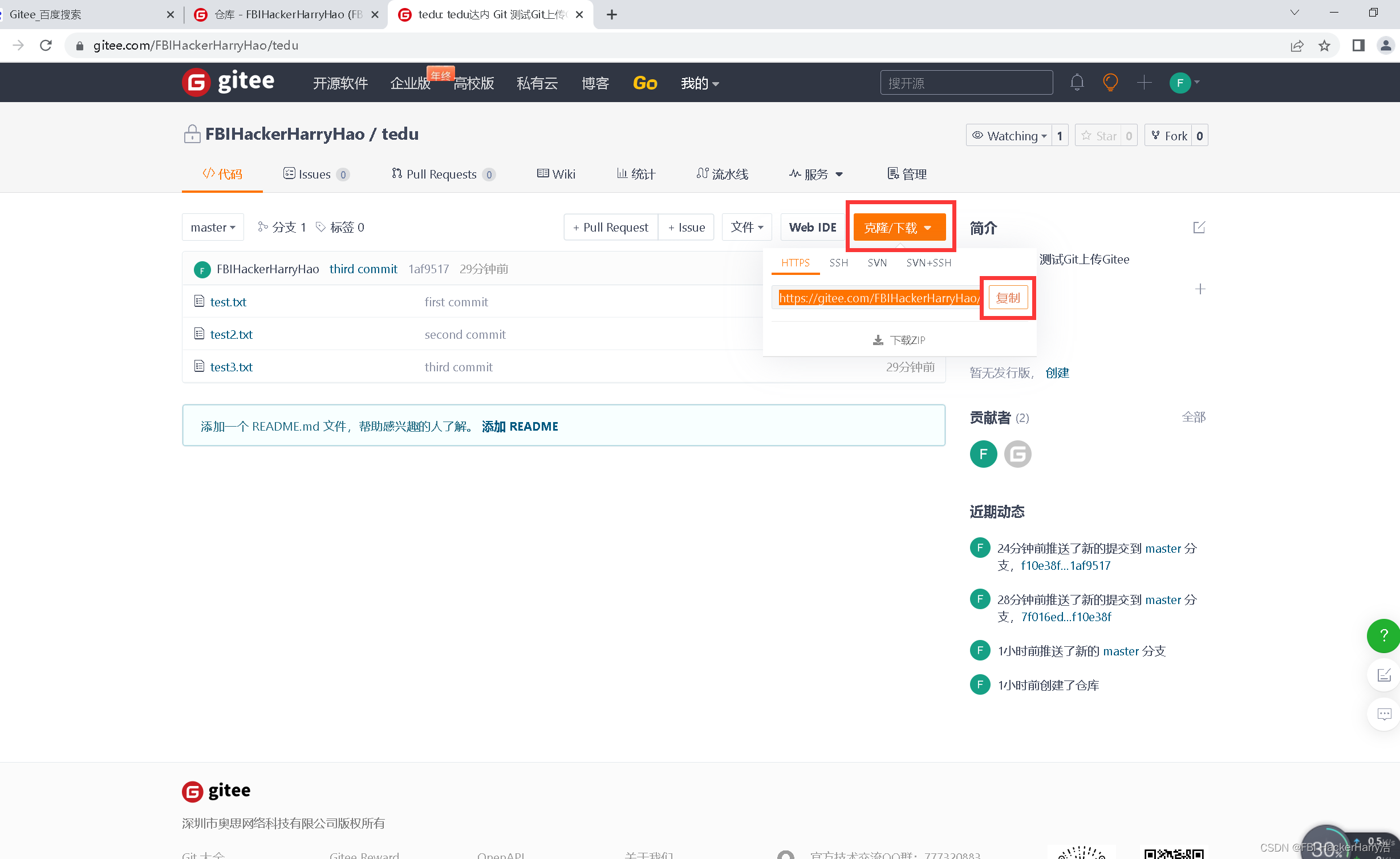The image size is (1400, 859).
Task: Open the 我的 dropdown in header
Action: pyautogui.click(x=700, y=83)
